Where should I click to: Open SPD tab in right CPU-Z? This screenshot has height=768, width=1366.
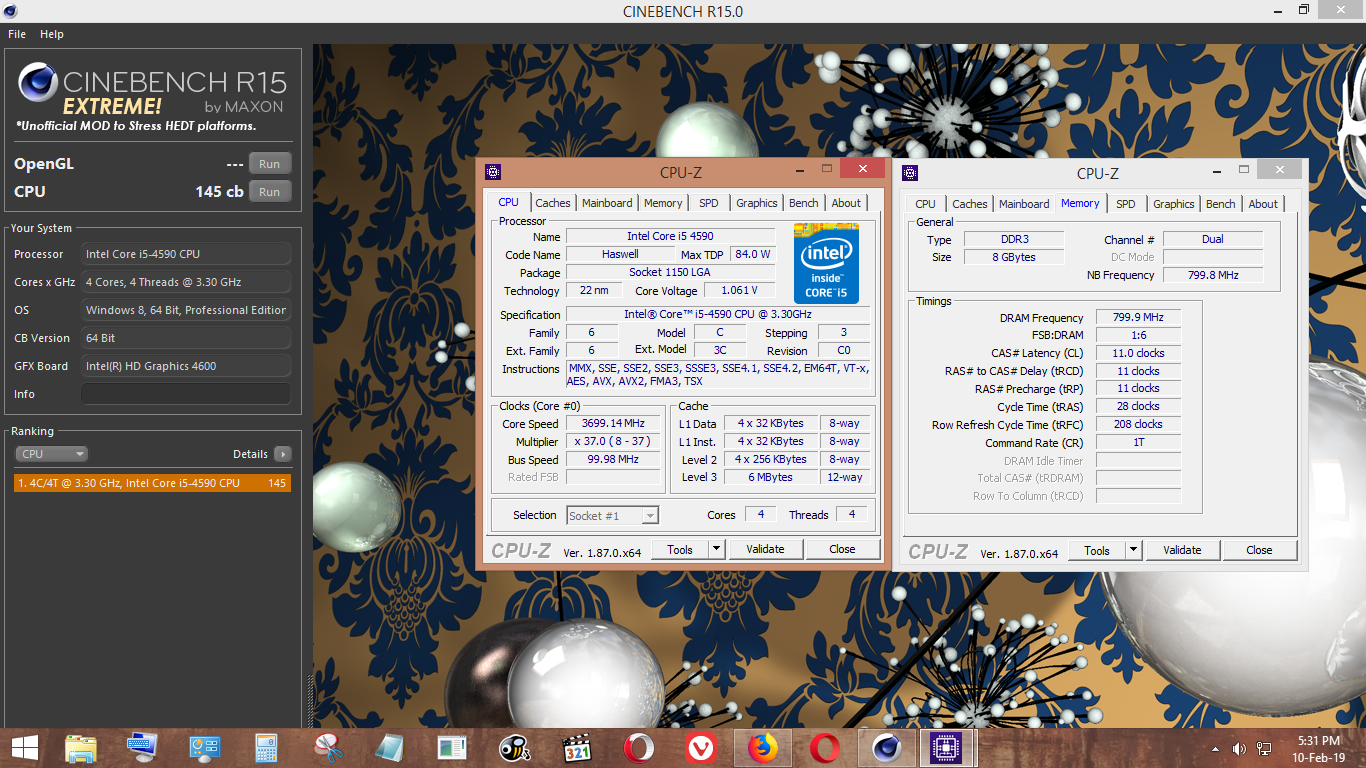click(1126, 204)
